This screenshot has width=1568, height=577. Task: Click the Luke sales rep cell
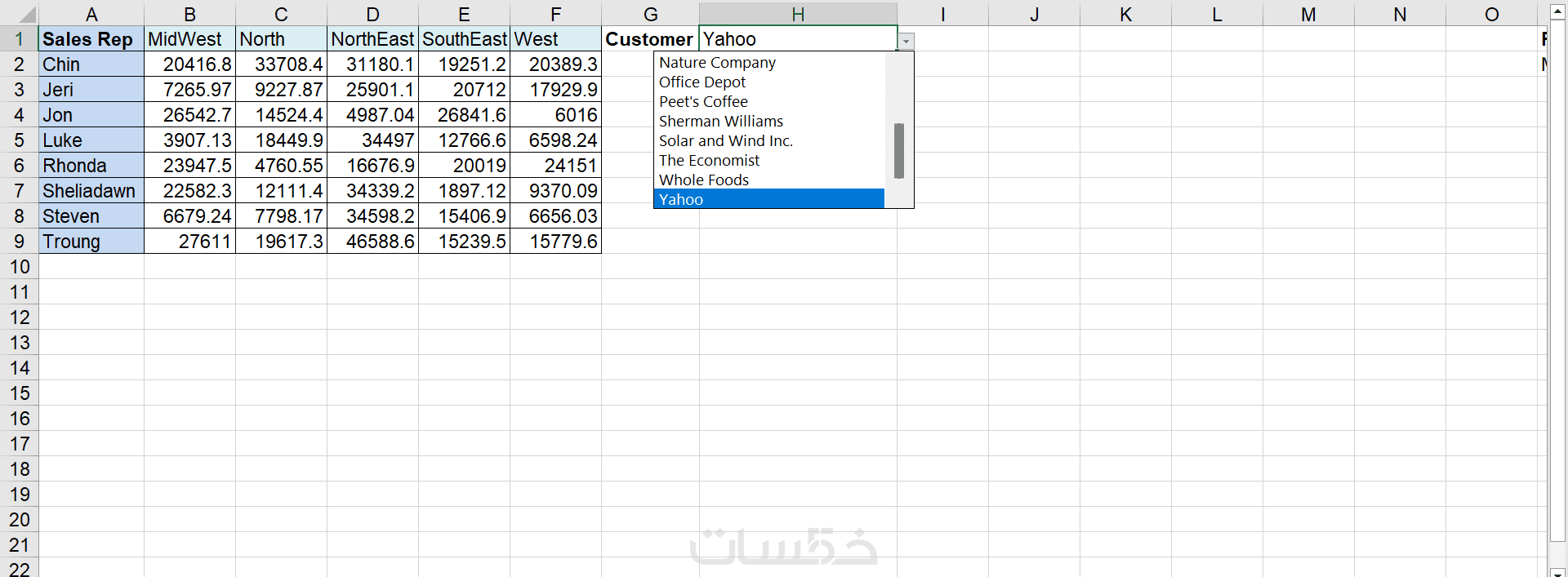(91, 140)
